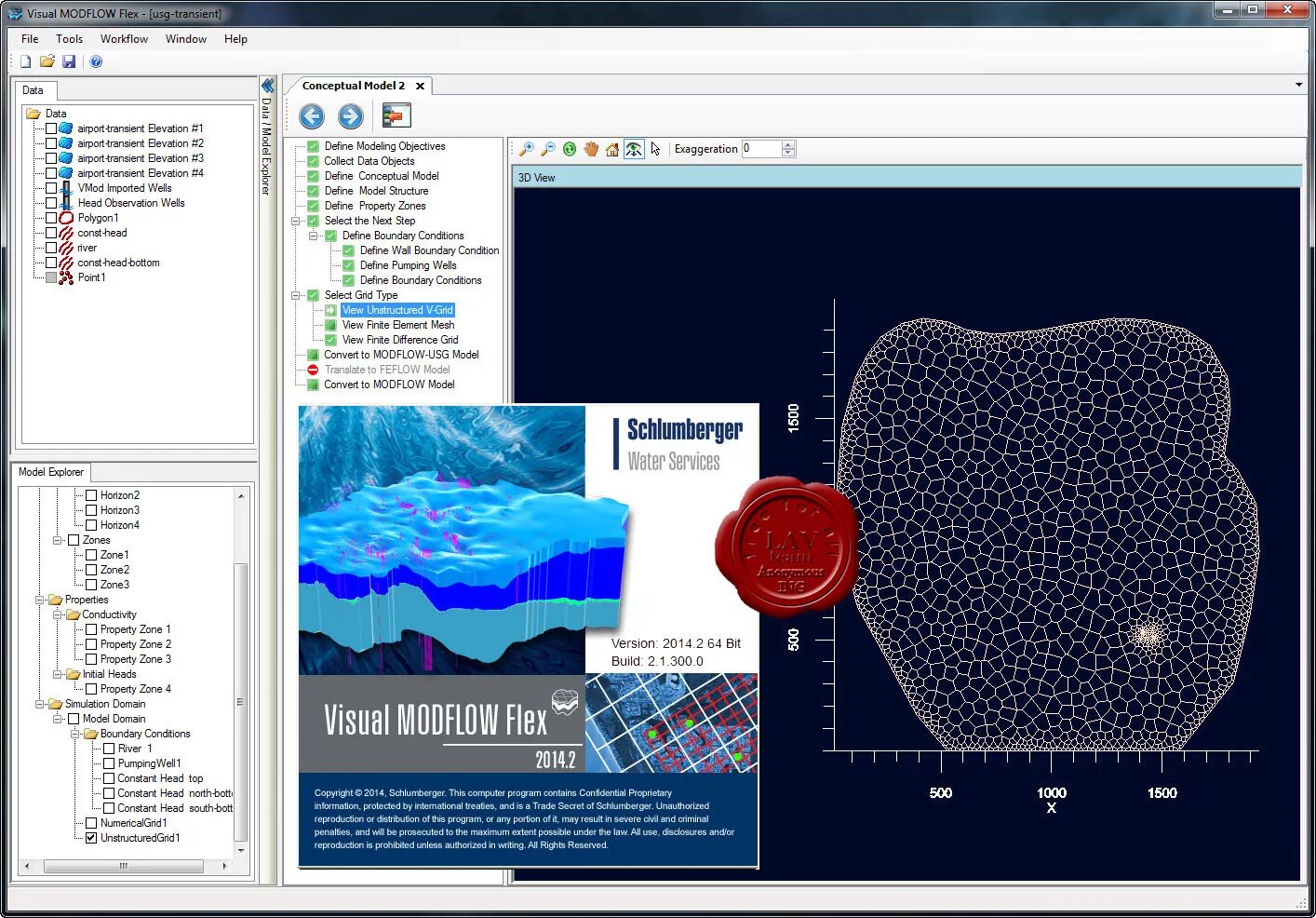Collapse the Select Grid Type workflow node
The width and height of the screenshot is (1316, 918).
pyautogui.click(x=296, y=295)
